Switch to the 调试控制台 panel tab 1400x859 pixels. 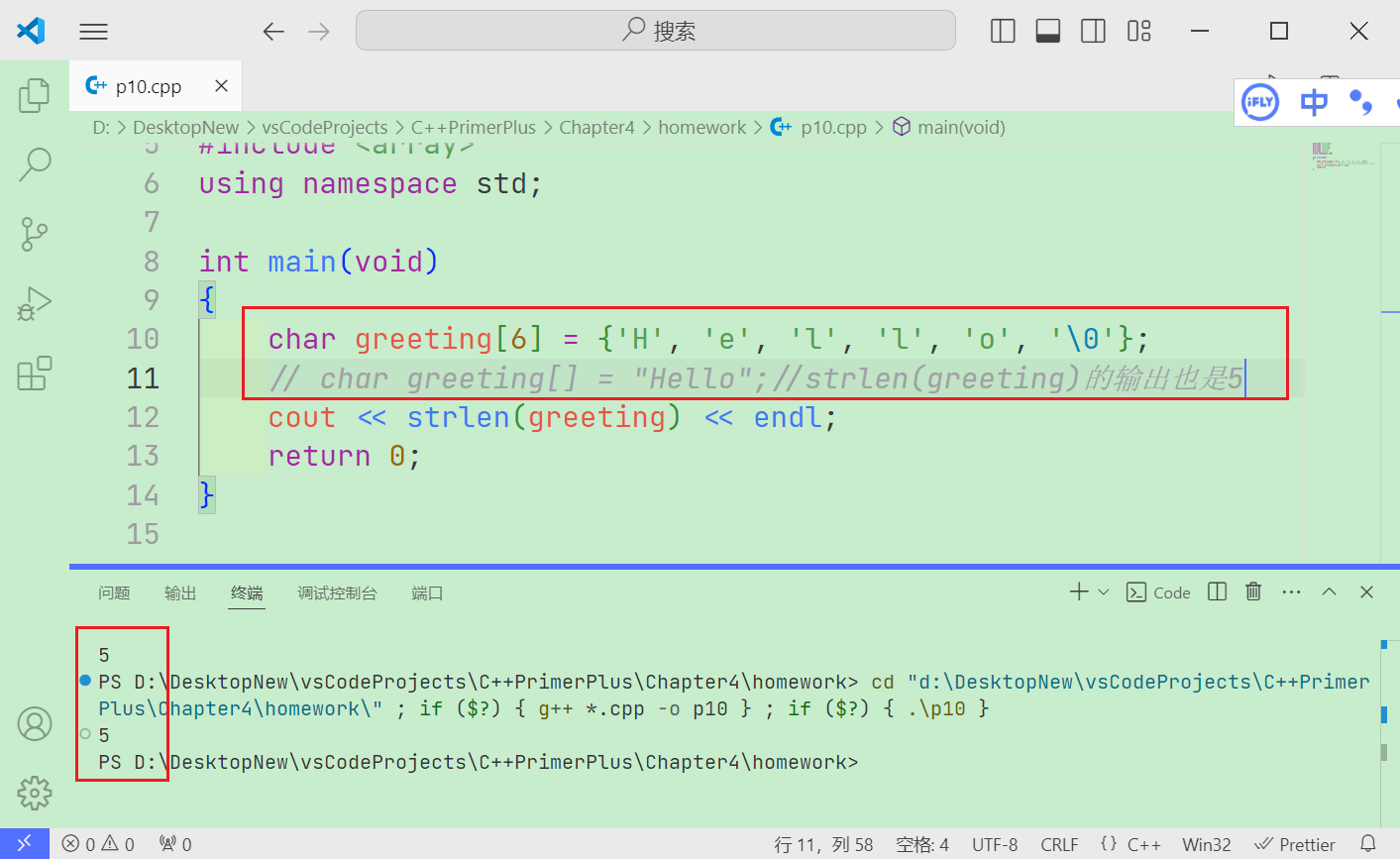[x=337, y=593]
